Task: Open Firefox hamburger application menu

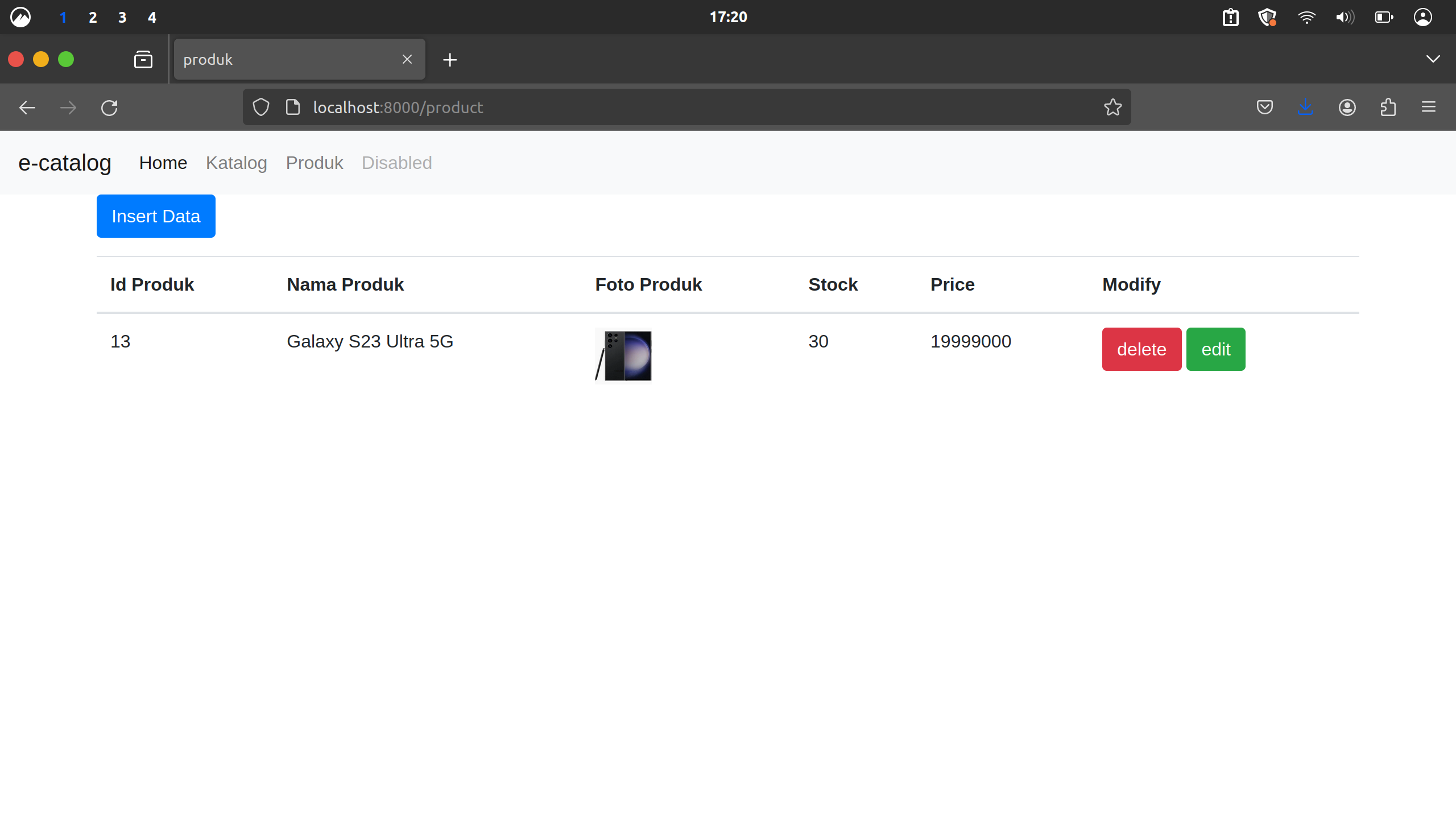Action: (1429, 107)
